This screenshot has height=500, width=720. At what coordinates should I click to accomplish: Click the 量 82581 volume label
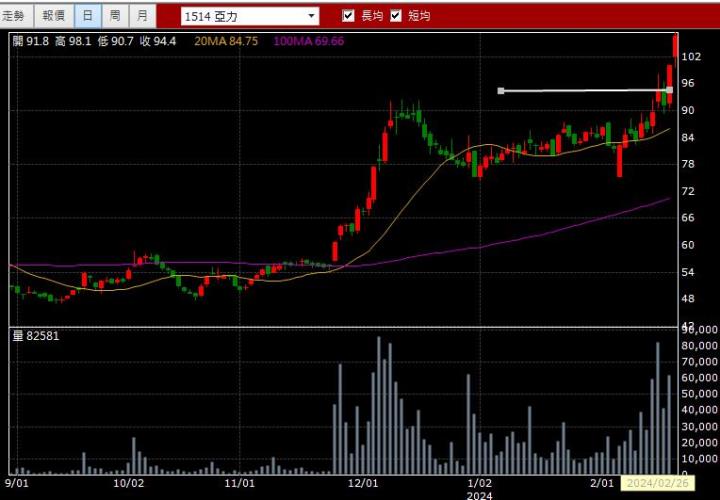tap(36, 336)
